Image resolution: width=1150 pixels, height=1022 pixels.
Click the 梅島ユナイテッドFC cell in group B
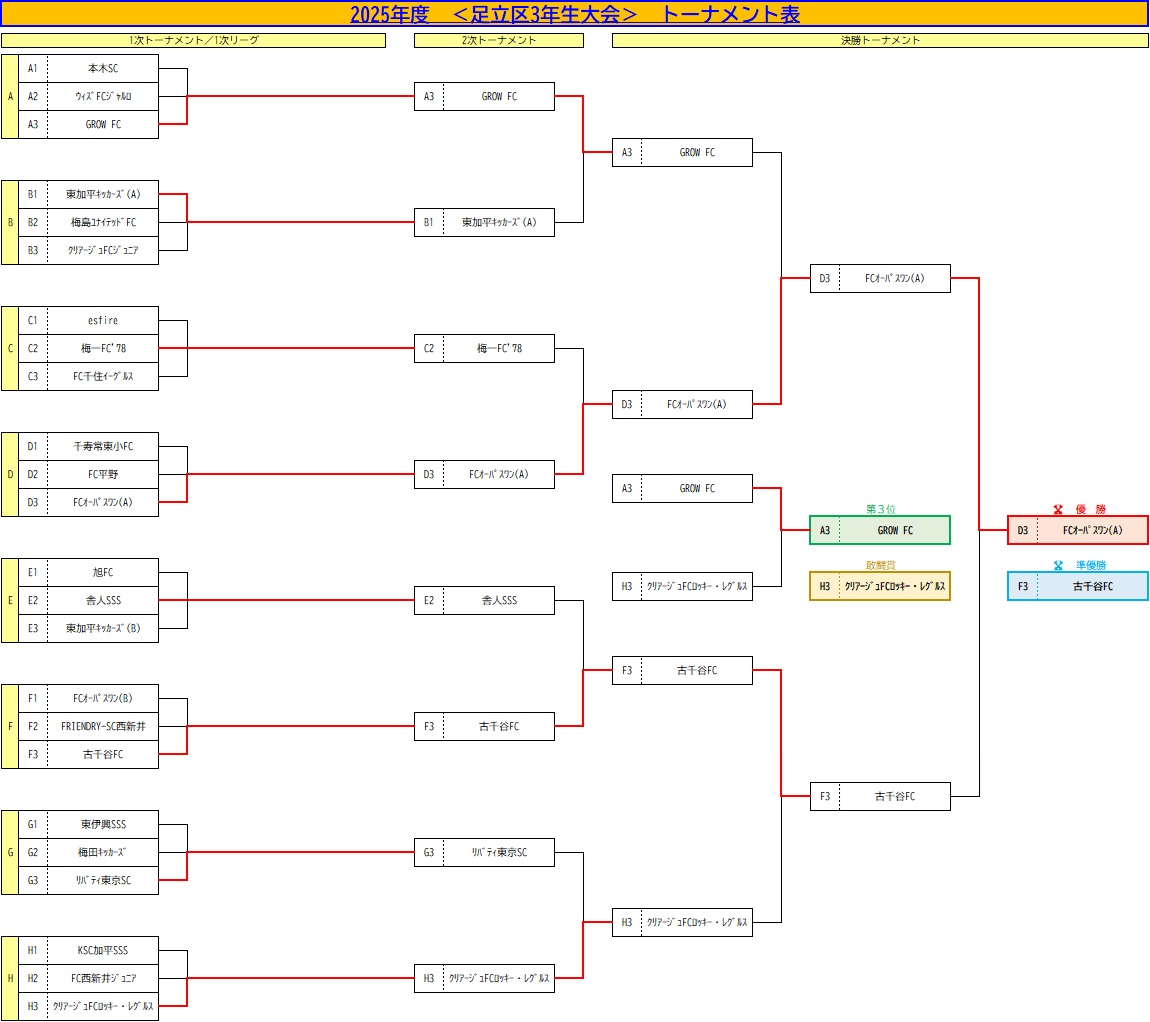102,223
